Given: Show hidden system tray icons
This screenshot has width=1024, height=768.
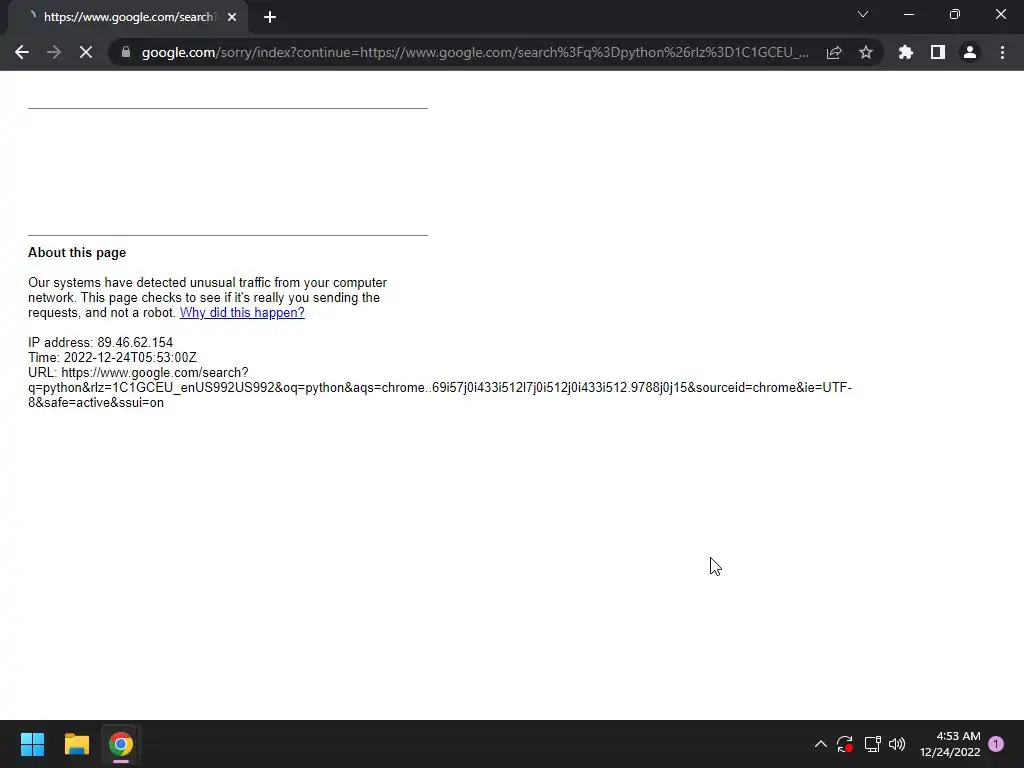Looking at the screenshot, I should [821, 744].
